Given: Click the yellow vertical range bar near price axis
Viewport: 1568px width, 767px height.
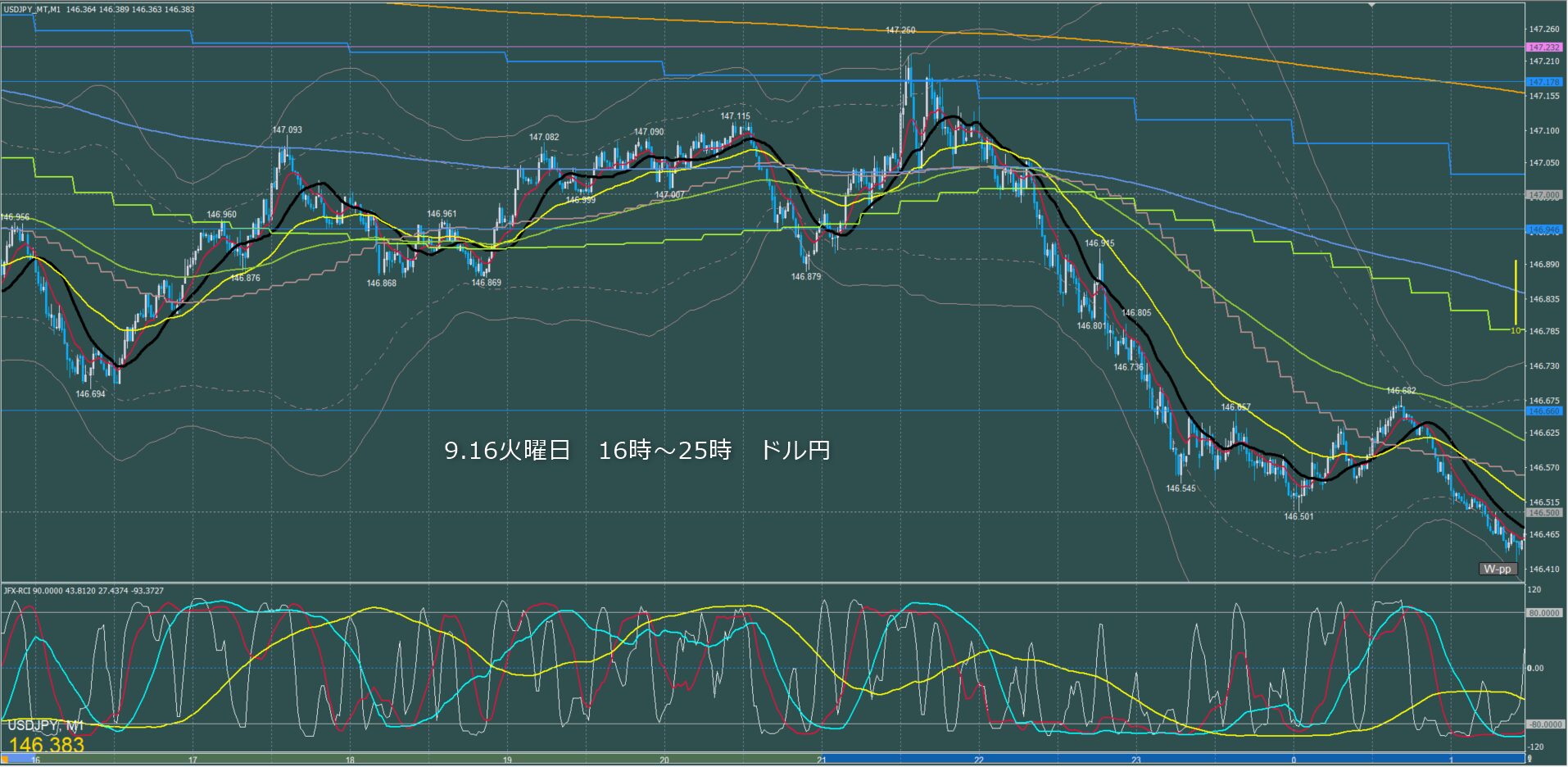Looking at the screenshot, I should coord(1516,292).
